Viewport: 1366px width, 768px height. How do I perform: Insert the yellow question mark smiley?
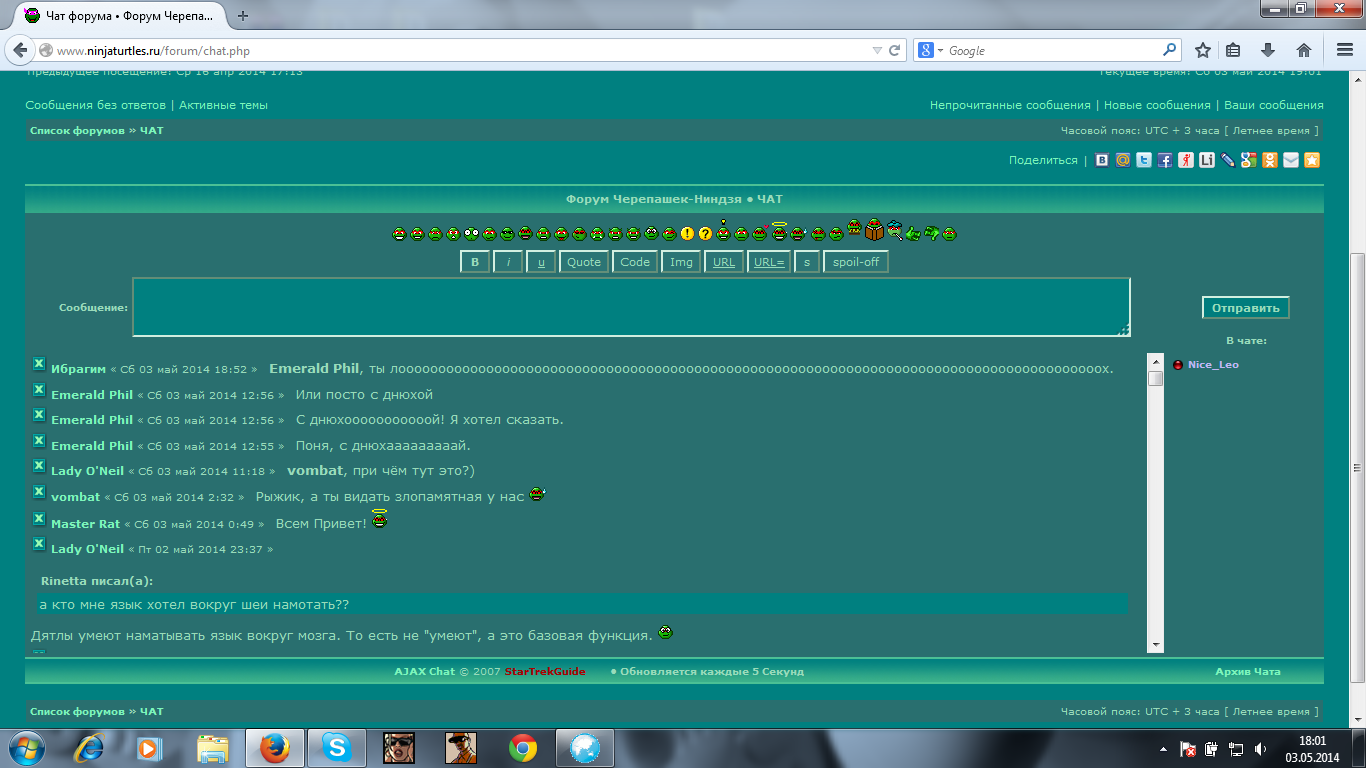tap(705, 233)
